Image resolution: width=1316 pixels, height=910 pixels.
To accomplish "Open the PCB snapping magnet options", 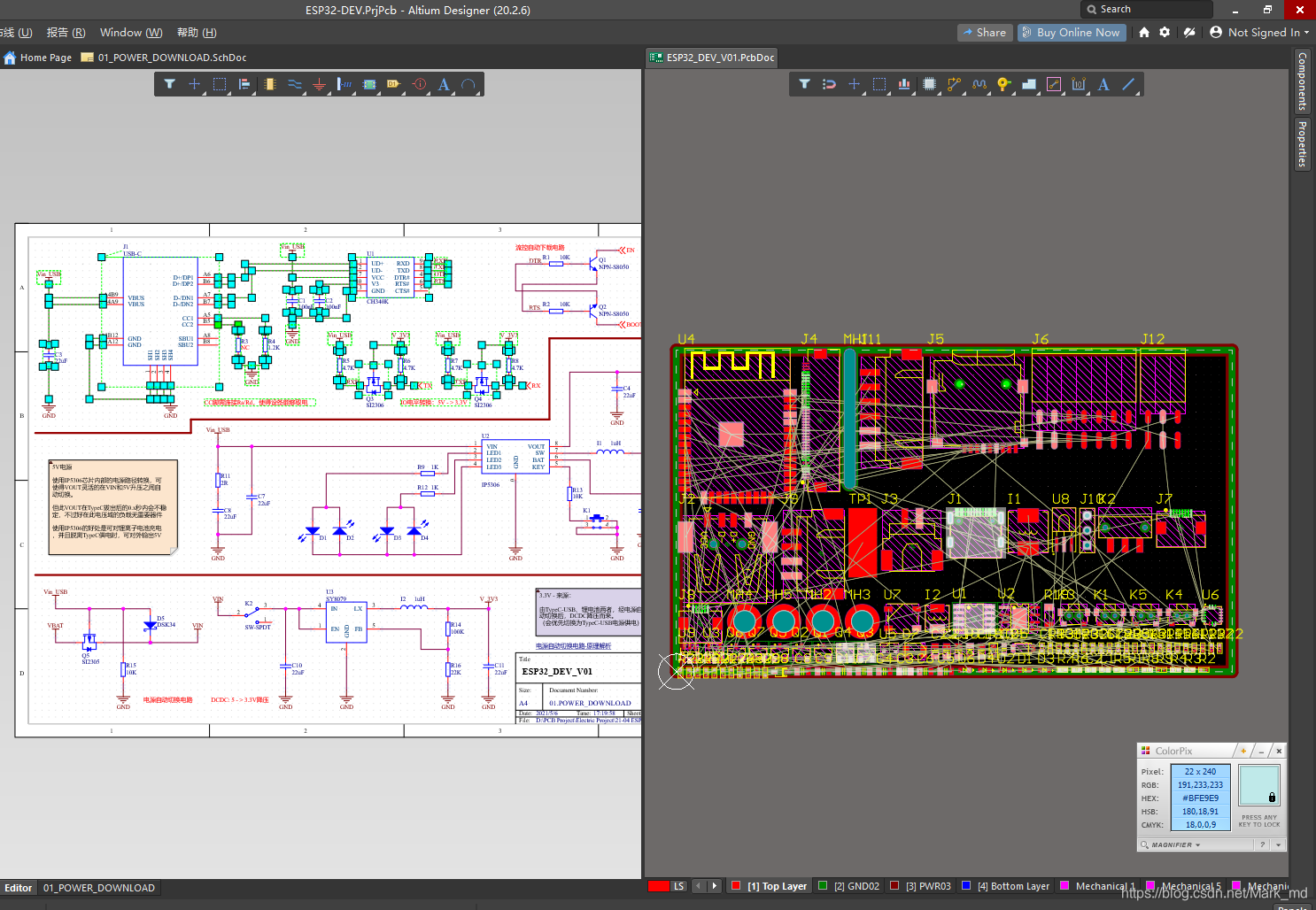I will coord(829,84).
